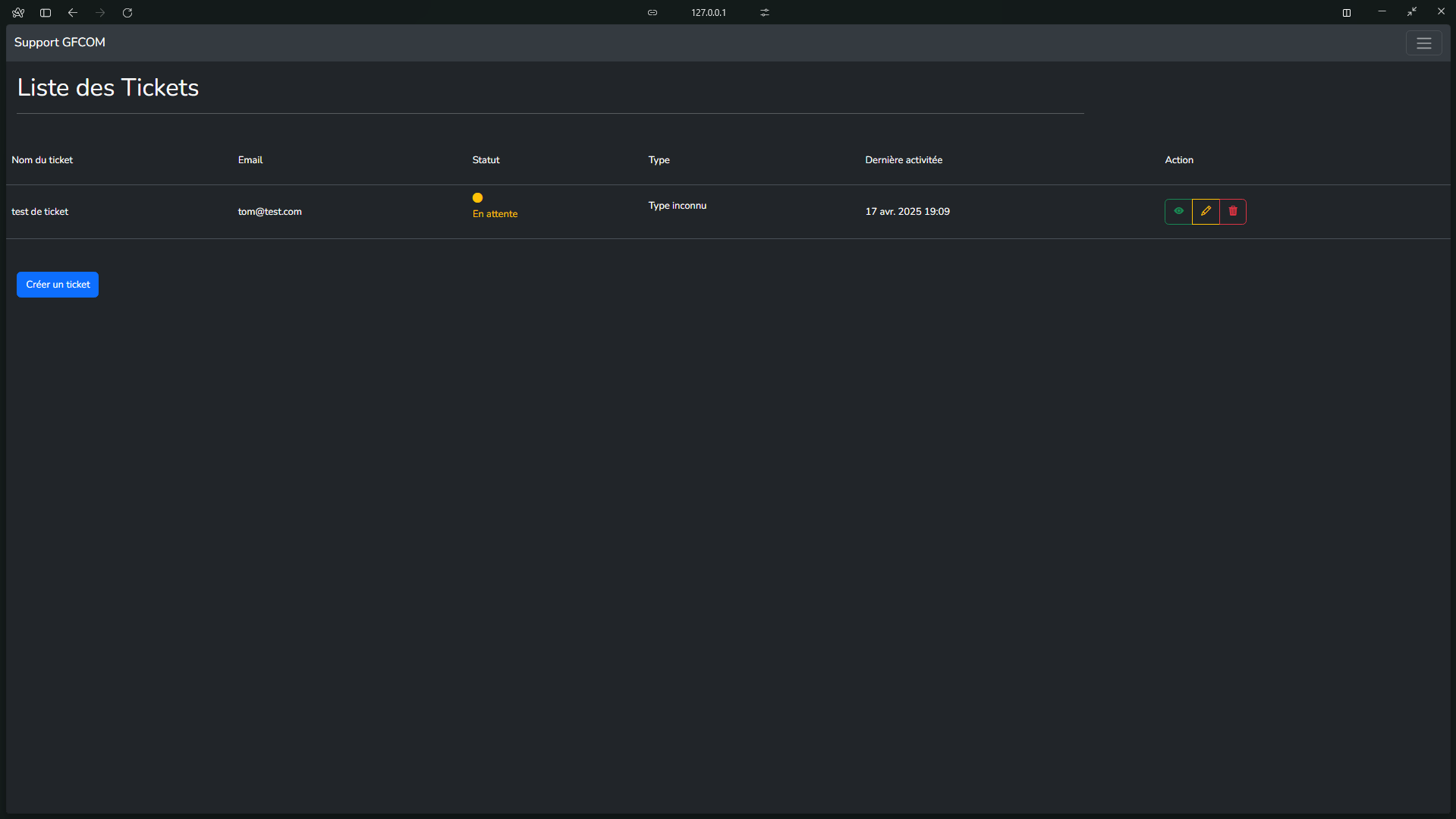Click the split view icon in title bar

click(1347, 13)
